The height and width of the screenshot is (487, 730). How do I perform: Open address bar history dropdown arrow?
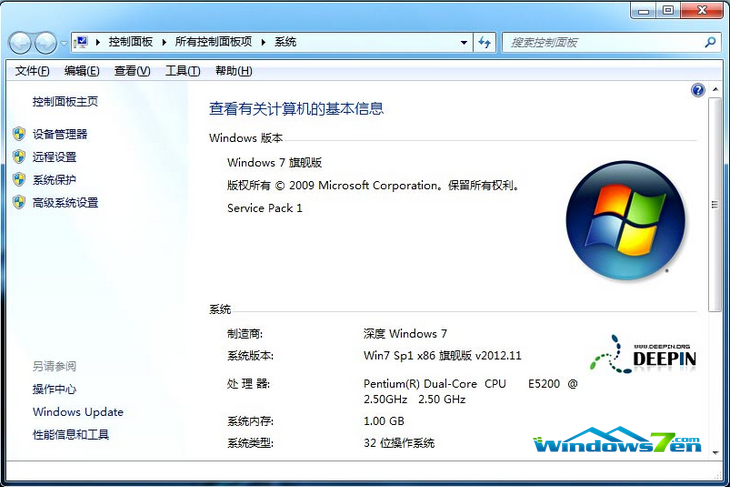464,42
